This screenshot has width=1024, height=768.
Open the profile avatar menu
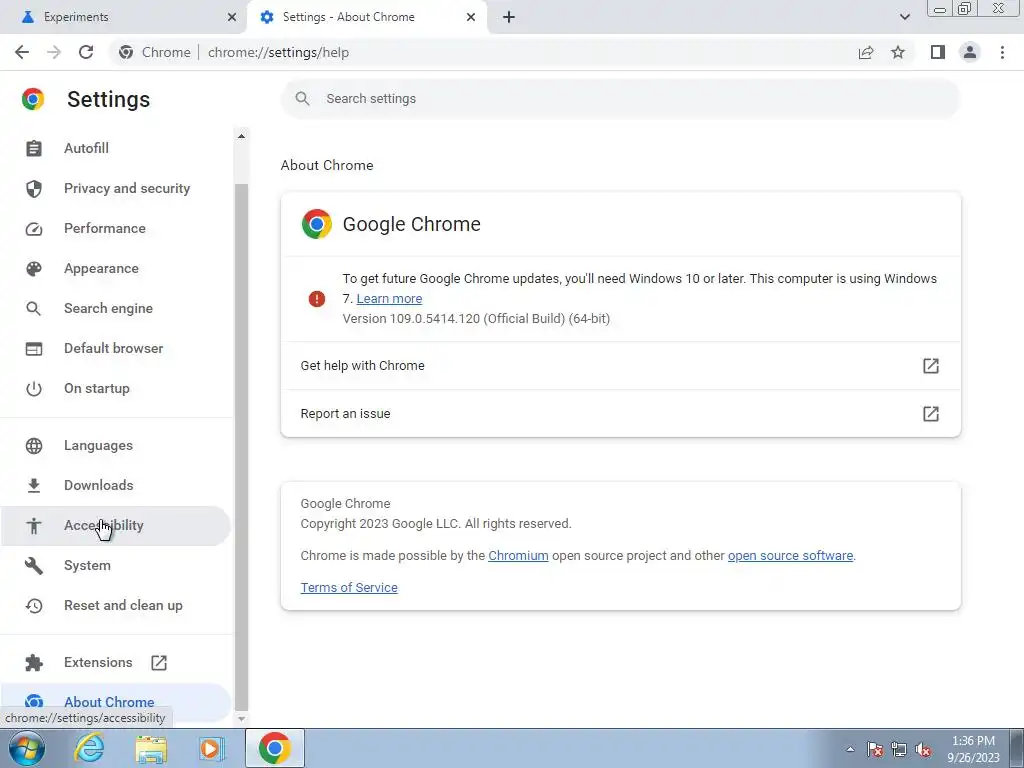click(970, 52)
